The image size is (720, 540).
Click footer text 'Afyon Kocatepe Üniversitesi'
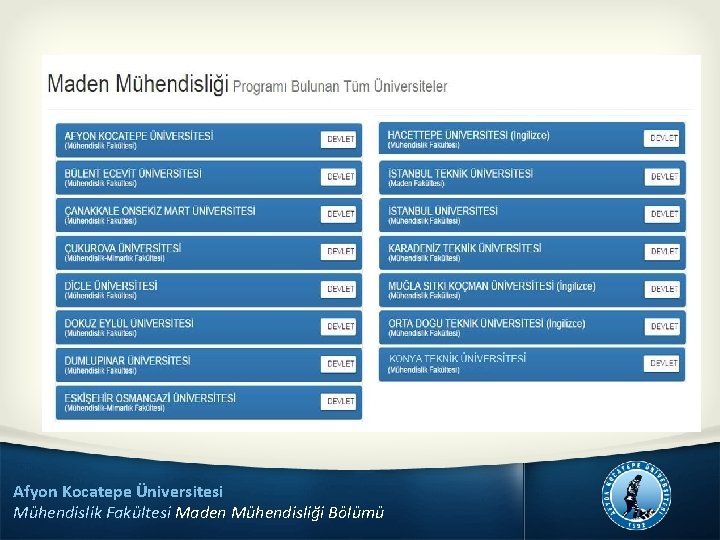pyautogui.click(x=118, y=492)
